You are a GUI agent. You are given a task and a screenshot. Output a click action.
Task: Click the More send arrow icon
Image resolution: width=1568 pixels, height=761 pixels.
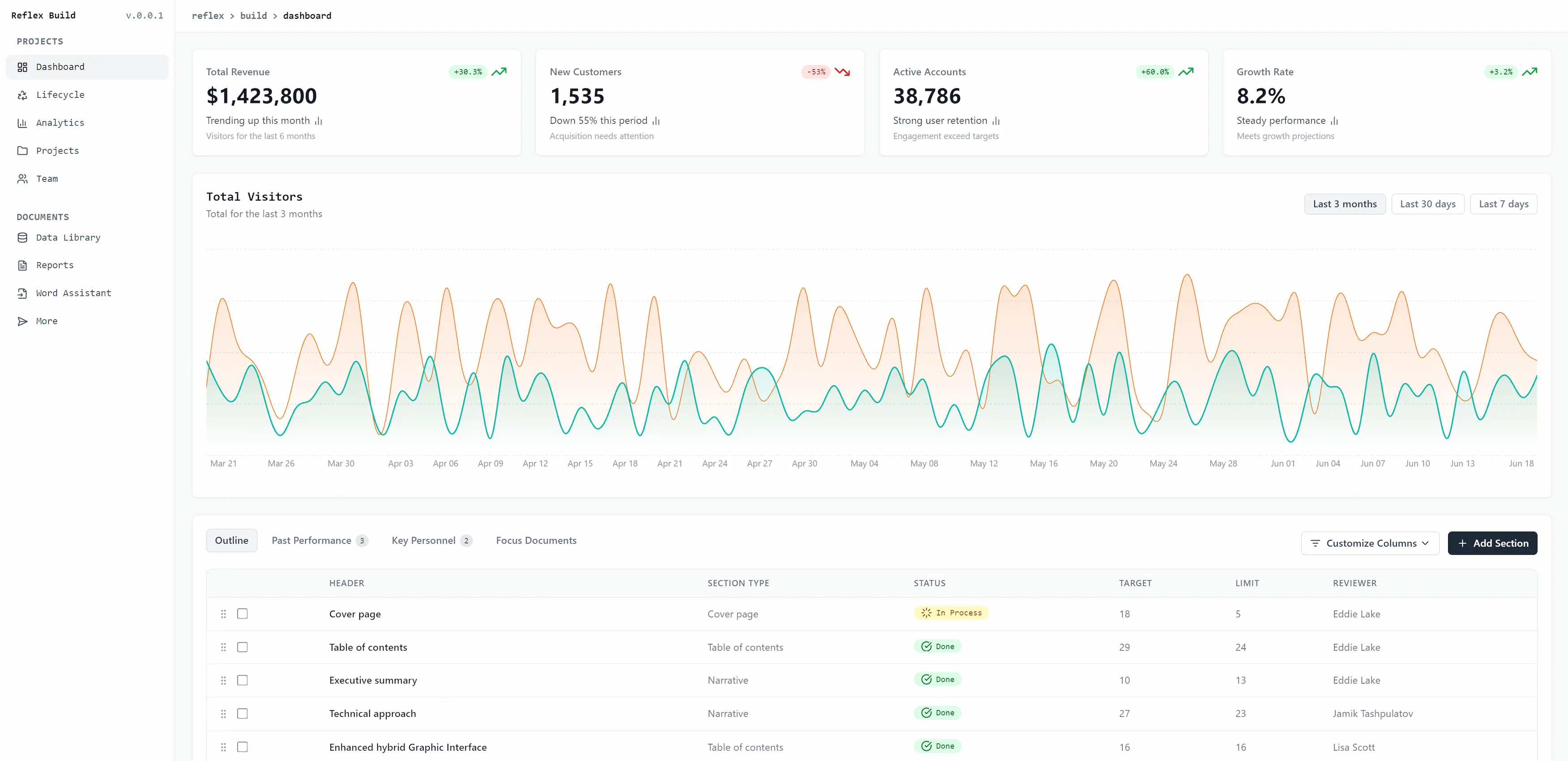[22, 321]
